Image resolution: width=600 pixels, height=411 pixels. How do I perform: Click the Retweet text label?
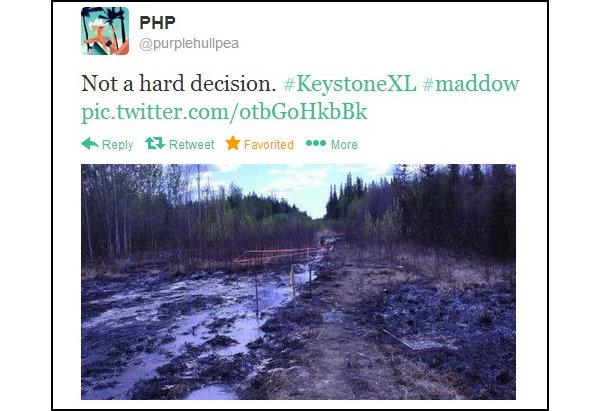click(x=192, y=144)
